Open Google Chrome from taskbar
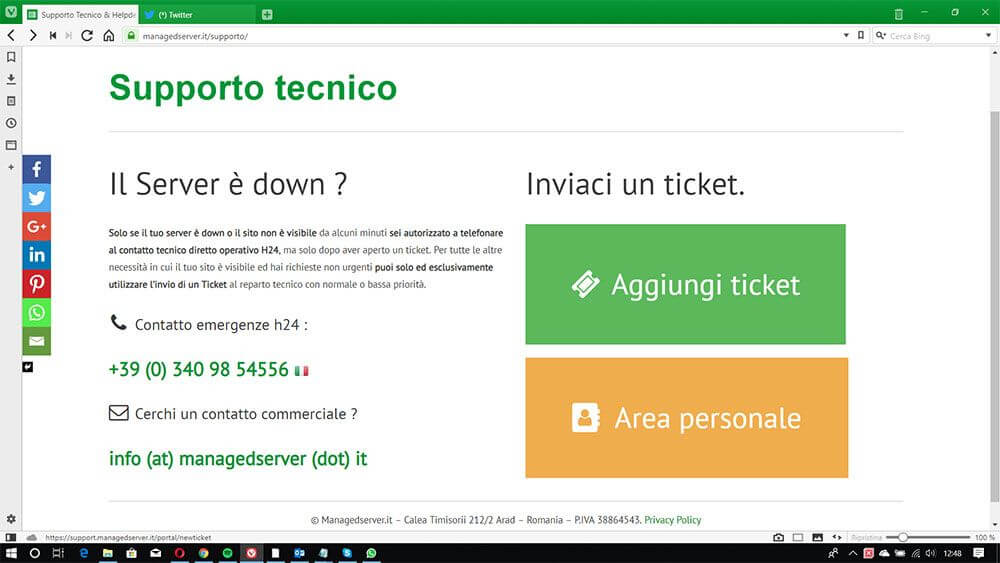The image size is (1000, 563). 203,553
